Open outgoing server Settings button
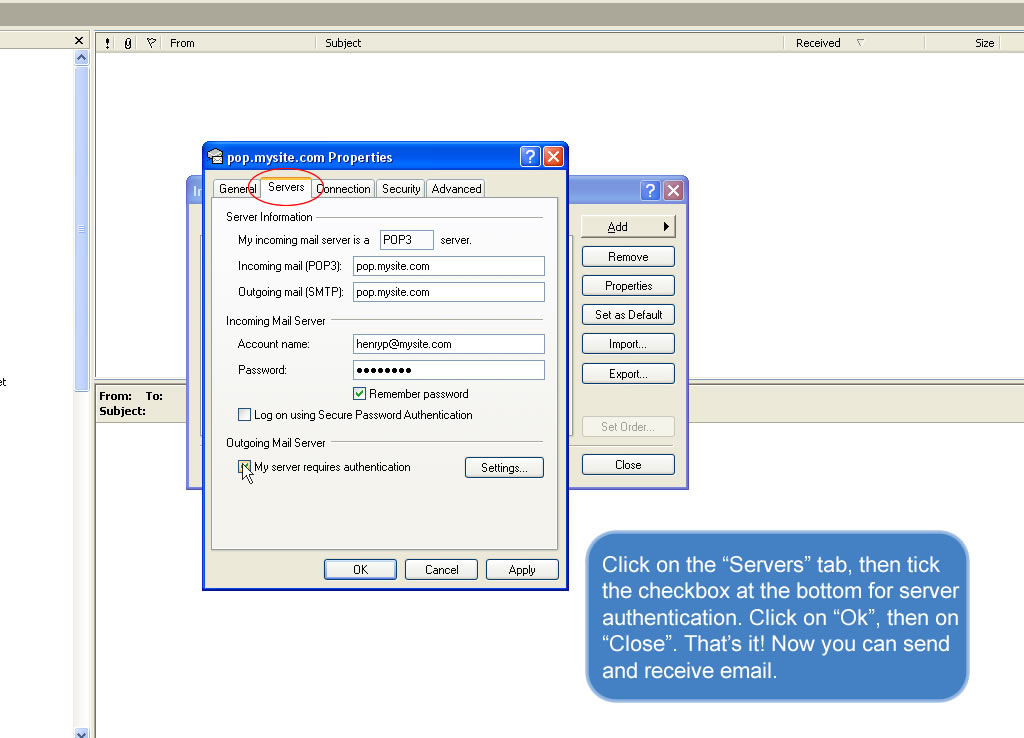Screen dimensions: 1024x738 click(504, 468)
